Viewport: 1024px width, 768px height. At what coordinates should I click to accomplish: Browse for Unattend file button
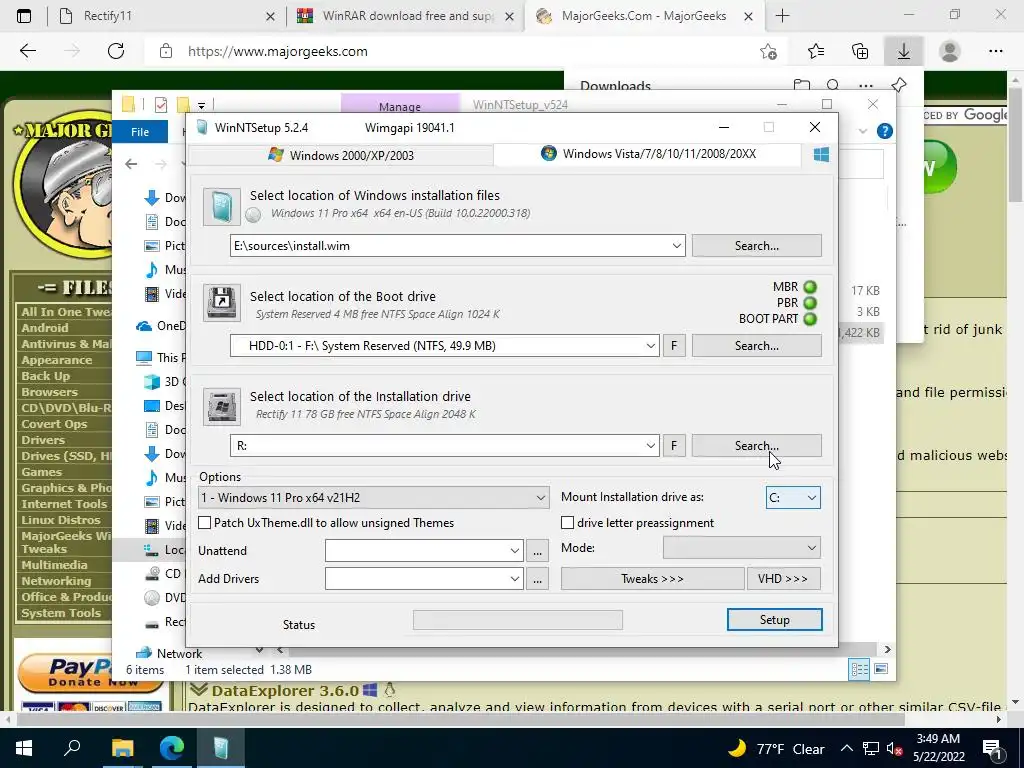tap(537, 551)
